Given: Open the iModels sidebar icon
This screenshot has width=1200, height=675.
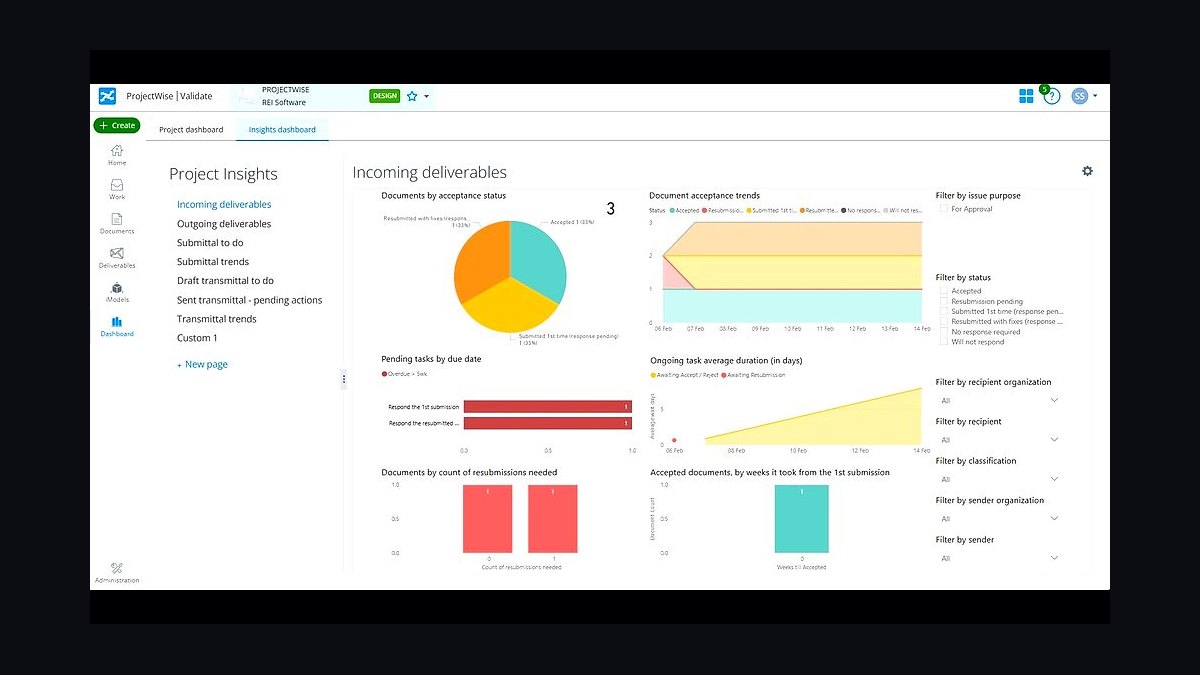Looking at the screenshot, I should [117, 292].
